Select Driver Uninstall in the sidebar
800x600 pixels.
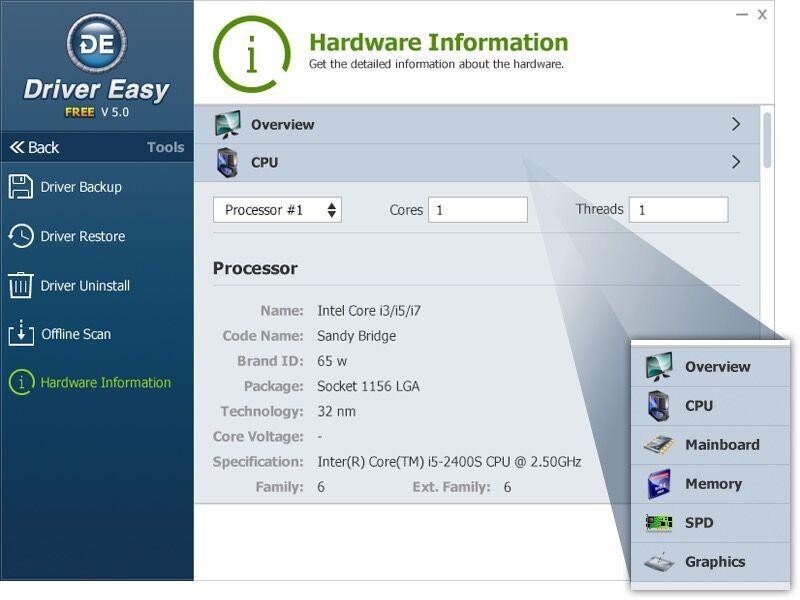coord(85,285)
